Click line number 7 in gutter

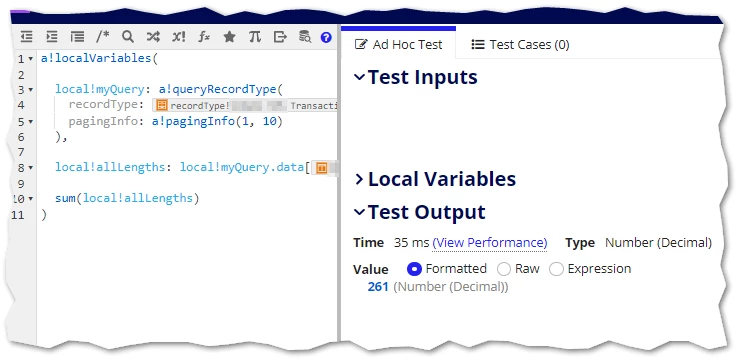tap(20, 152)
